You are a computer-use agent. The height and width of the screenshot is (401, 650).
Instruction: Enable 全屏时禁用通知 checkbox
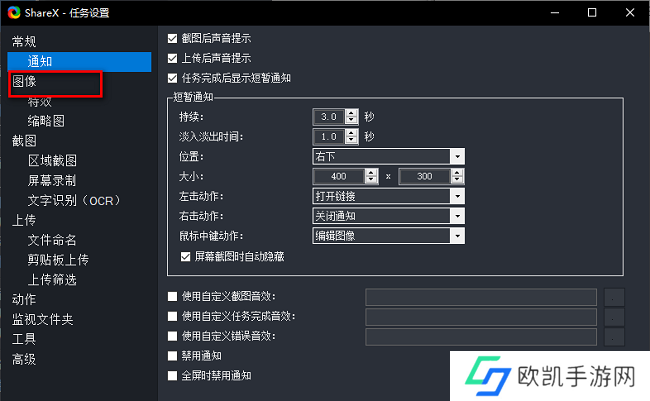click(172, 376)
